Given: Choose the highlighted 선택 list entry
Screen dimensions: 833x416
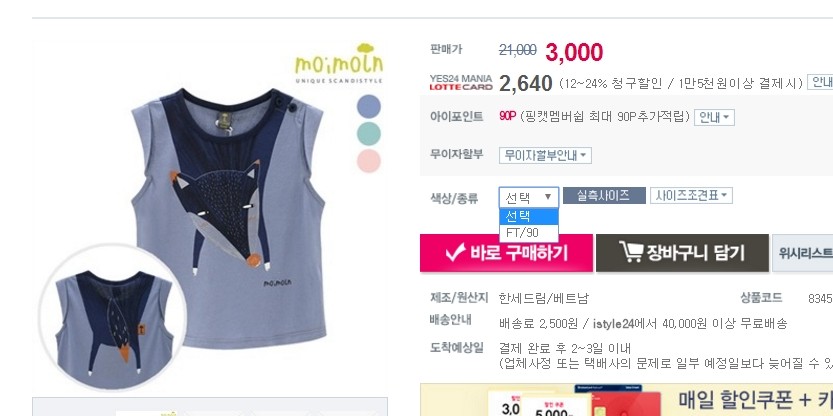Looking at the screenshot, I should coord(529,216).
